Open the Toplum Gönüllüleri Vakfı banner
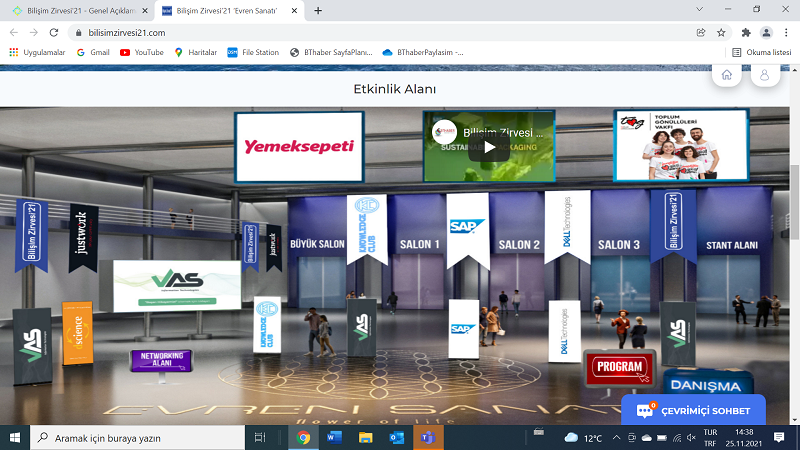 (681, 145)
